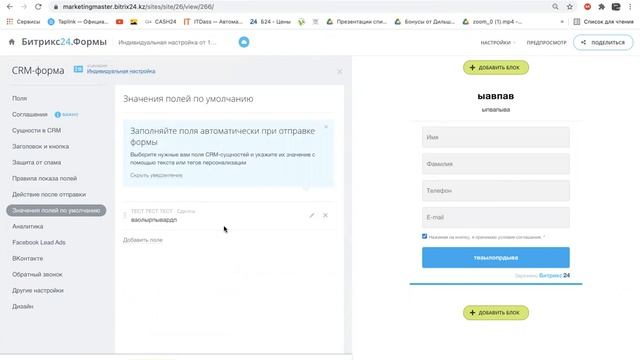
Task: Reload the page in the browser
Action: (x=38, y=7)
